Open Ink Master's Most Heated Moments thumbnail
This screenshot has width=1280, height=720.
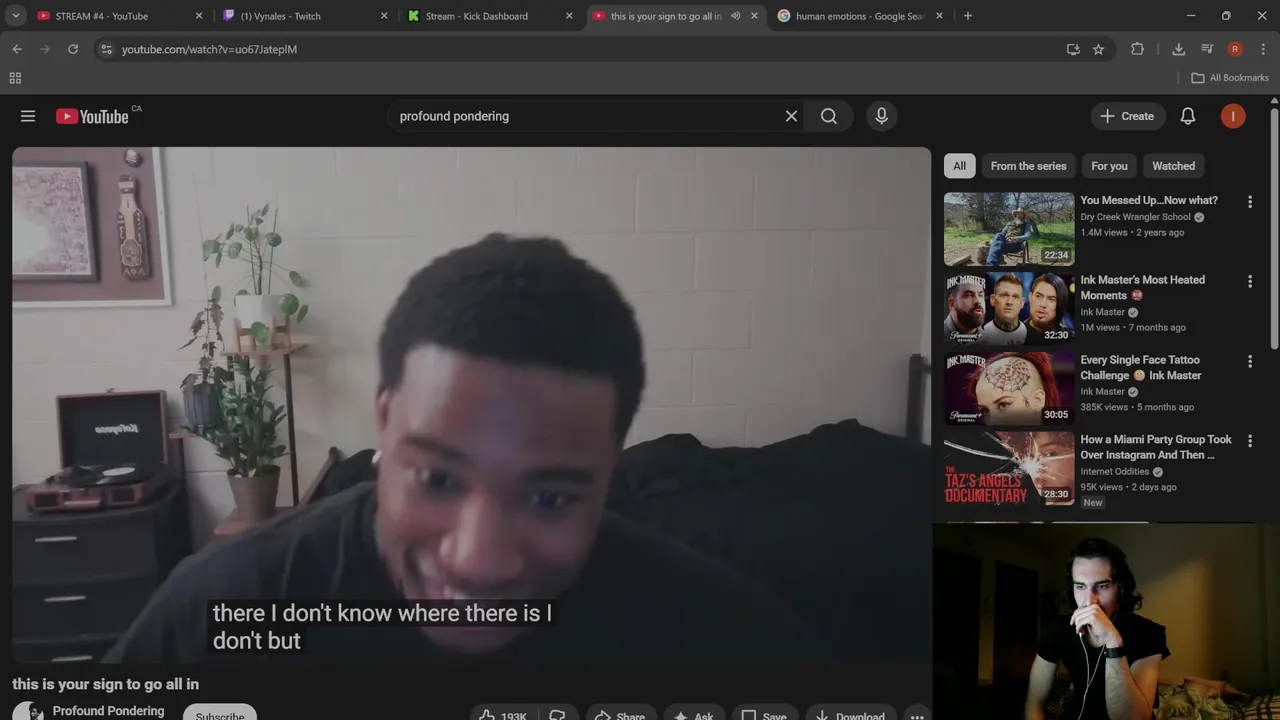coord(1009,309)
